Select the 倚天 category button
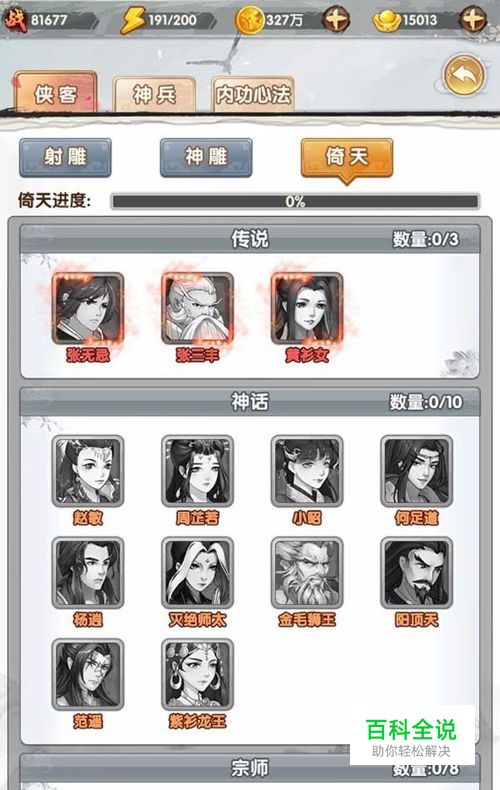Viewport: 500px width, 790px height. pos(347,159)
